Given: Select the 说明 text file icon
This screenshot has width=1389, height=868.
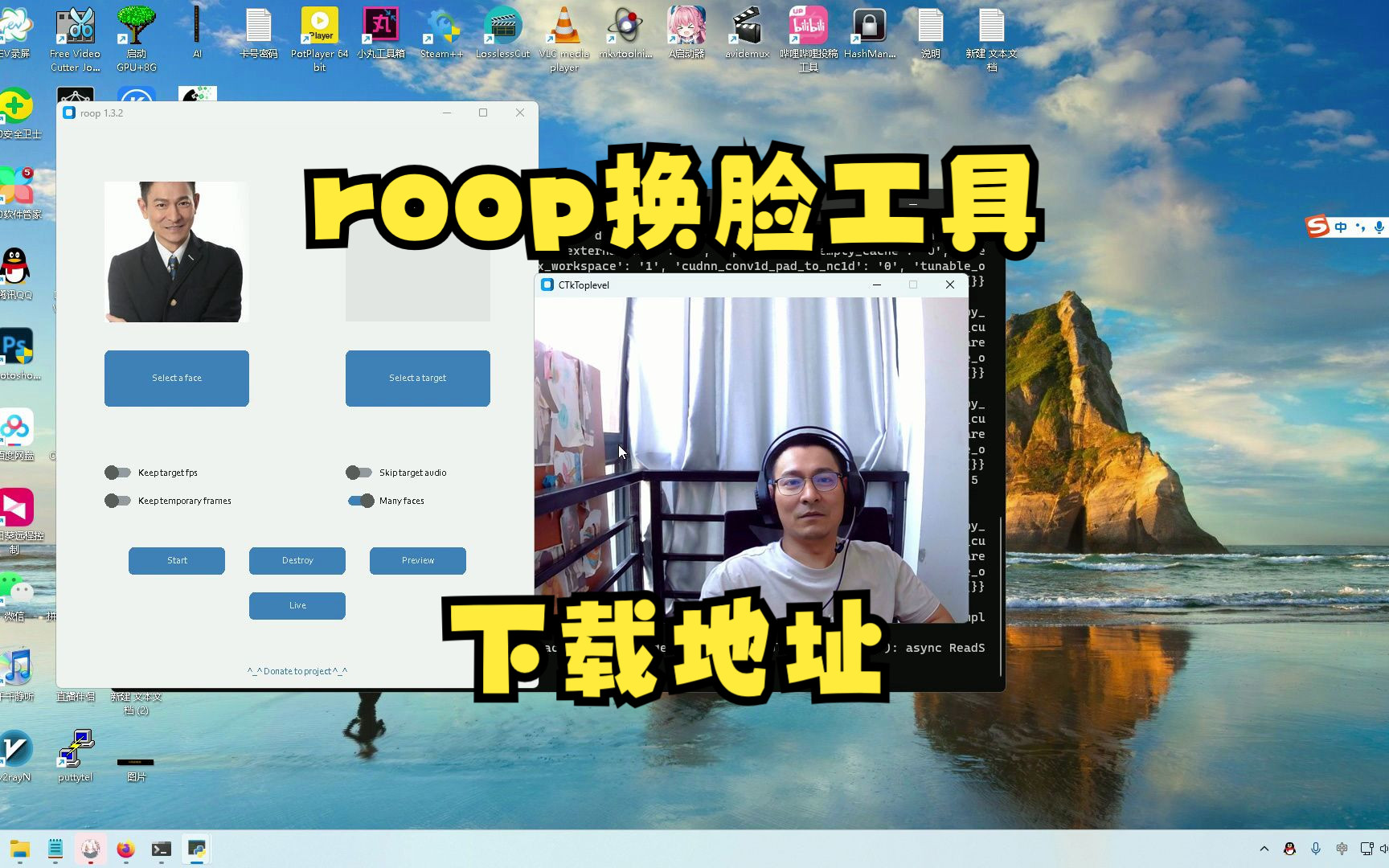Looking at the screenshot, I should pos(931,32).
